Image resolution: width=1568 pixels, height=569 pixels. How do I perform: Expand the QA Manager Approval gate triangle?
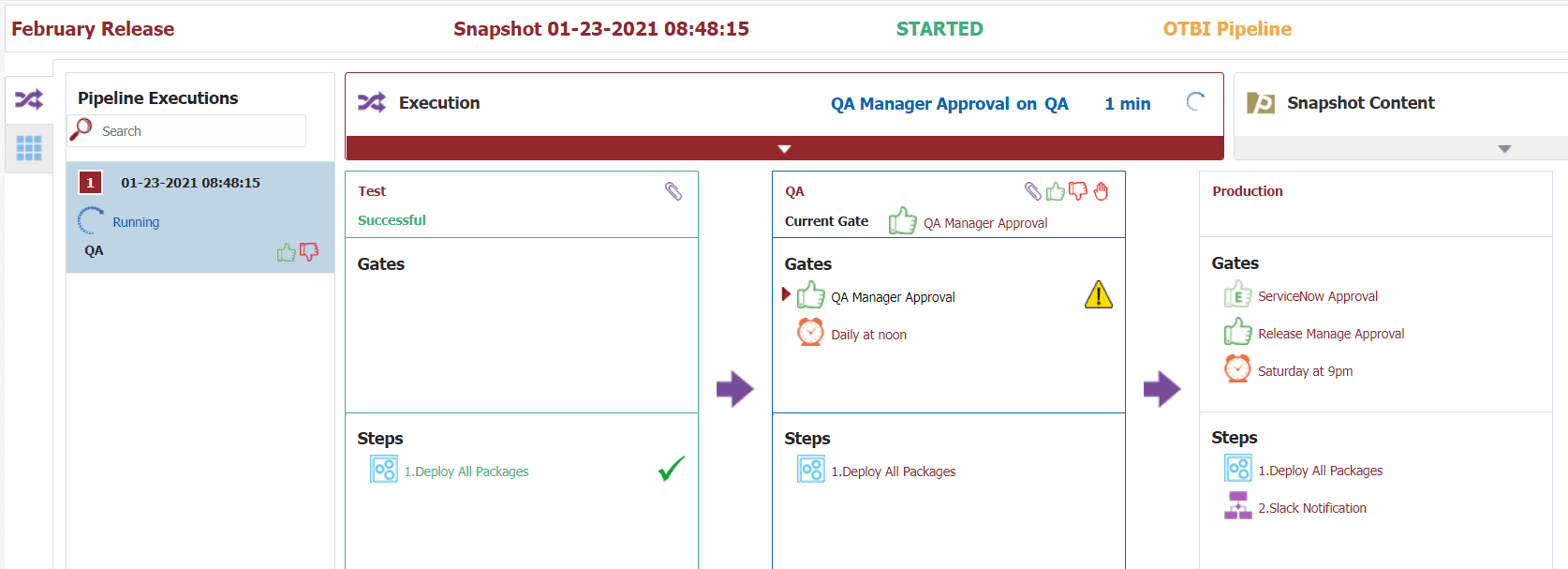(786, 294)
